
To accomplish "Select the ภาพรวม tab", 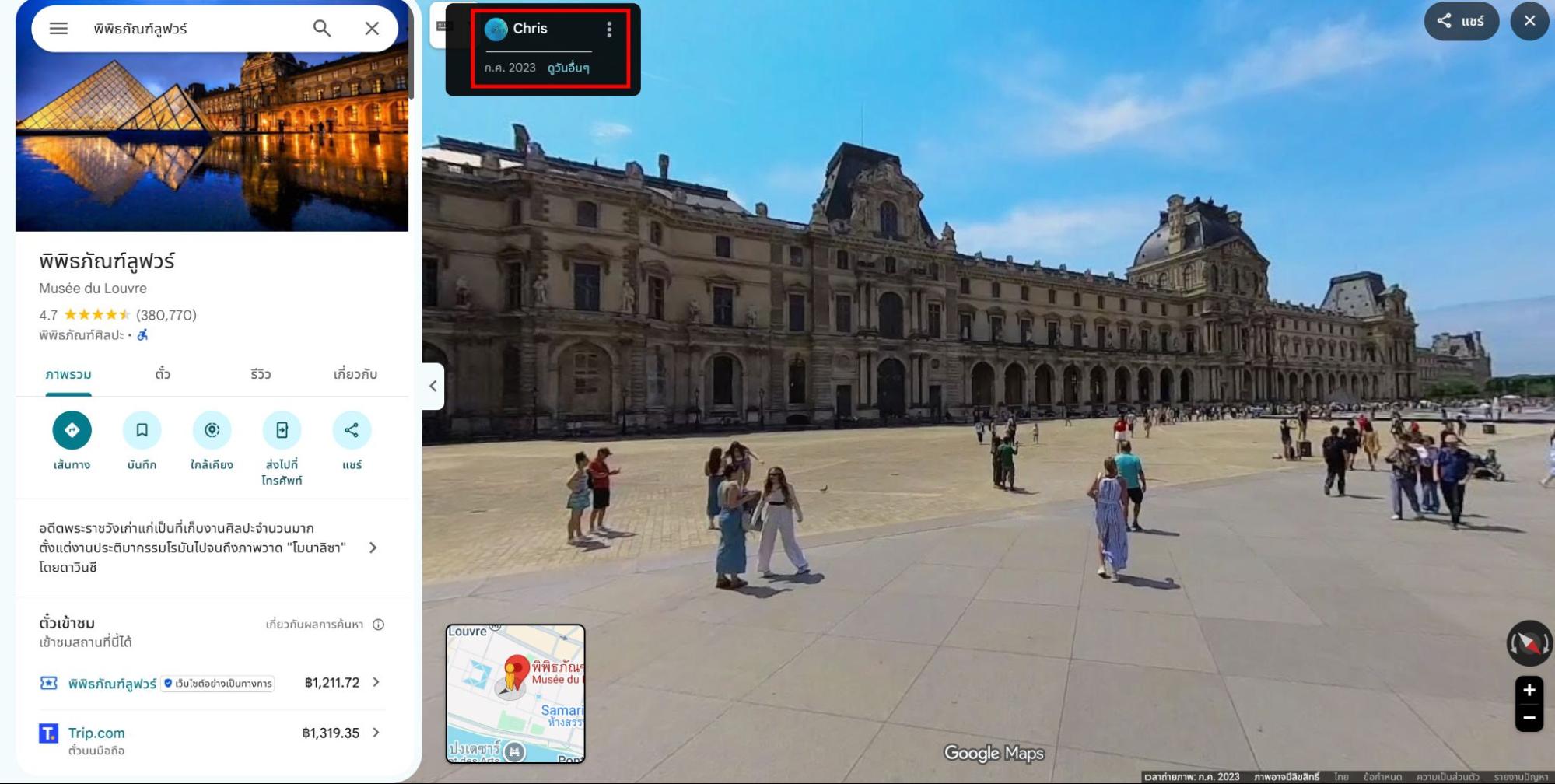I will click(x=68, y=375).
